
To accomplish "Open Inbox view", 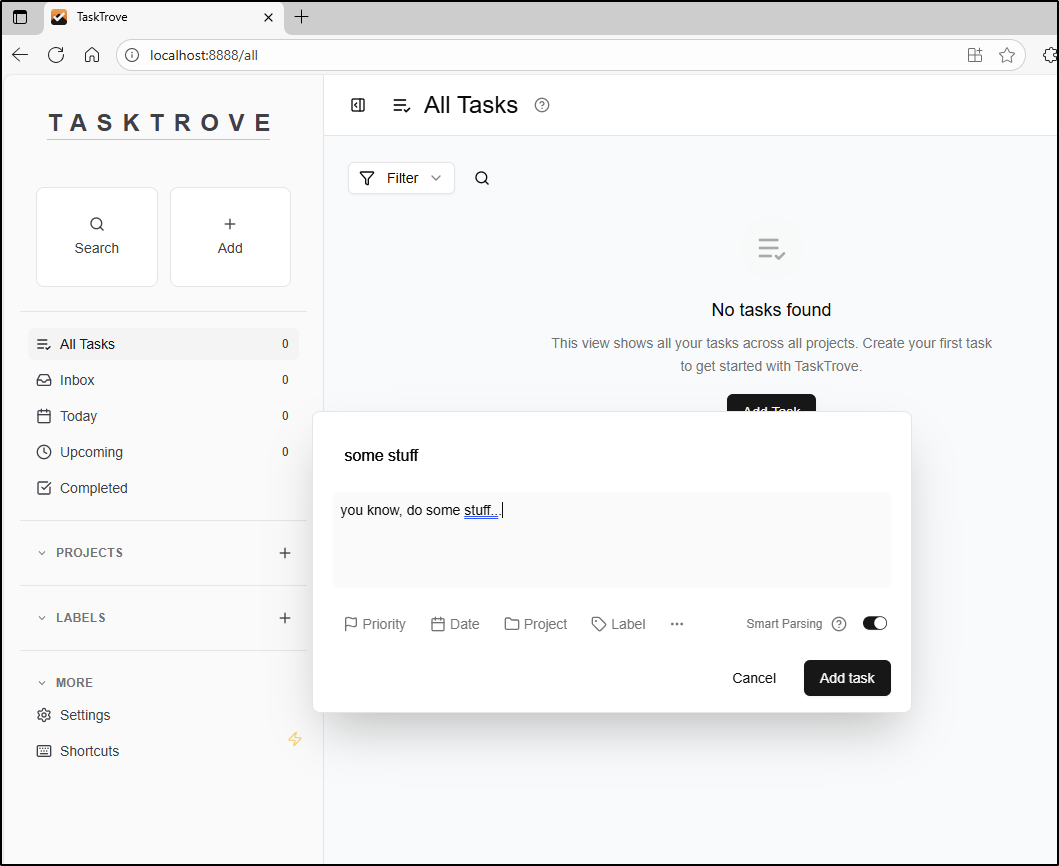I will [x=163, y=380].
